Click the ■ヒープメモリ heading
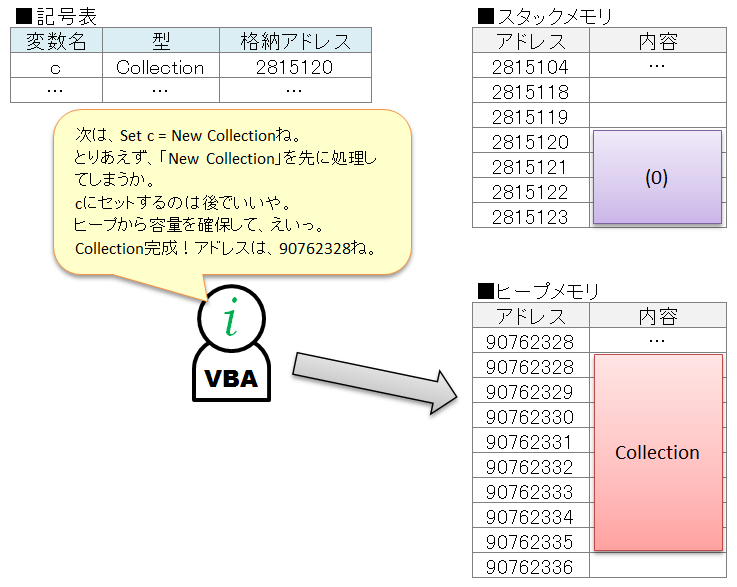 tap(538, 291)
